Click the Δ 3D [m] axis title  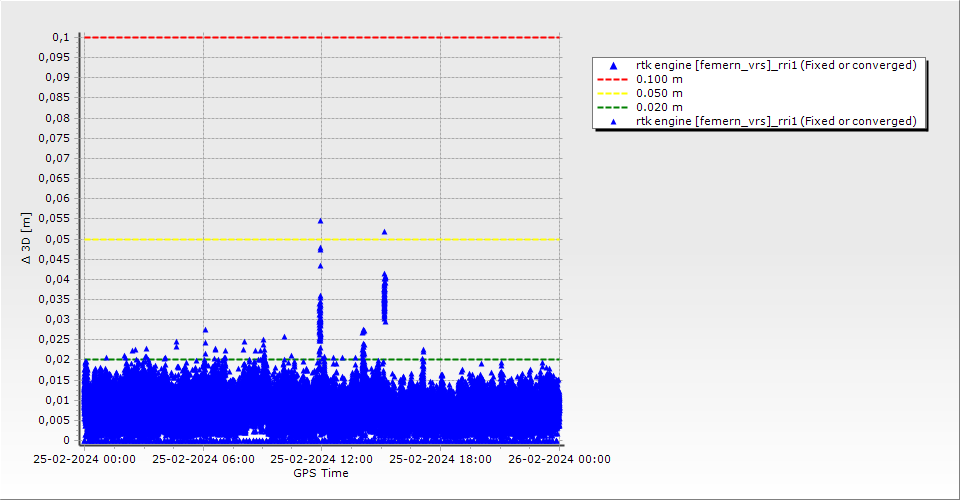pos(27,238)
